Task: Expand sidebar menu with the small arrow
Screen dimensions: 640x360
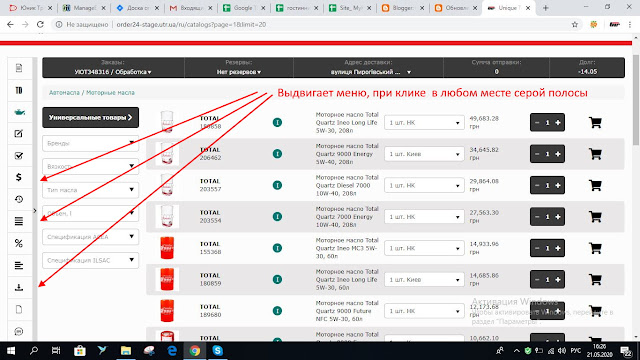Action: click(x=35, y=211)
